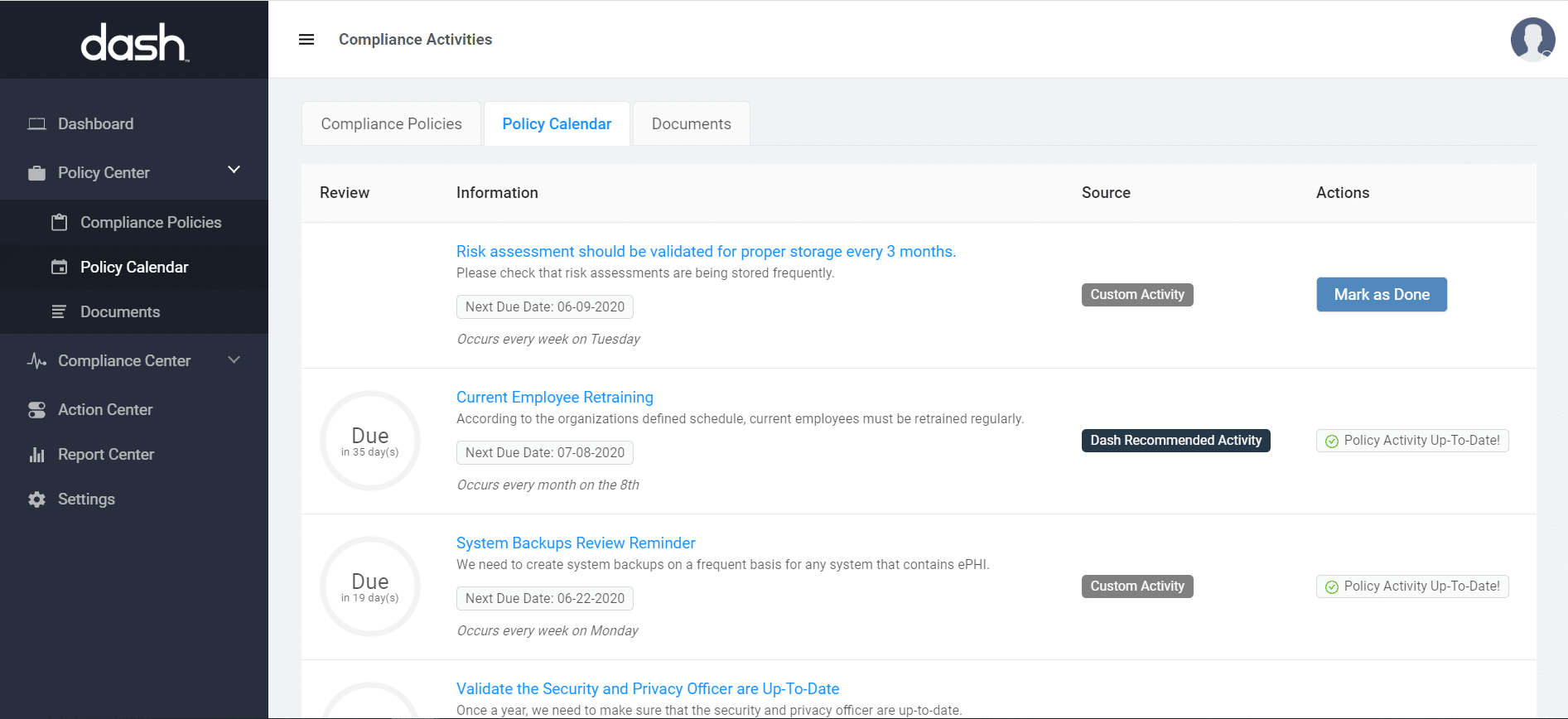Open Documents in the sidebar
Viewport: 1568px width, 719px height.
[120, 312]
